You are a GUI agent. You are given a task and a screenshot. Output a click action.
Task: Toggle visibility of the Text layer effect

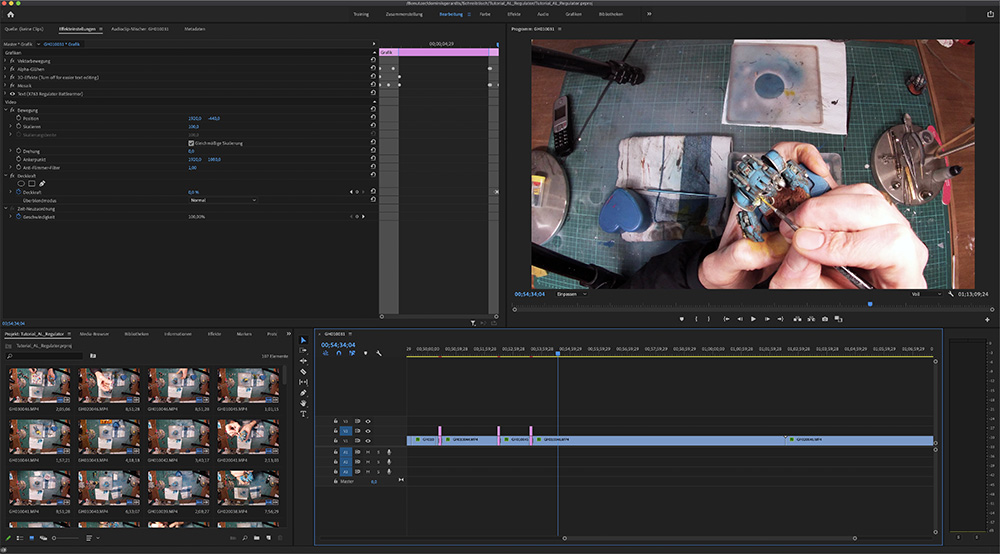[12, 94]
